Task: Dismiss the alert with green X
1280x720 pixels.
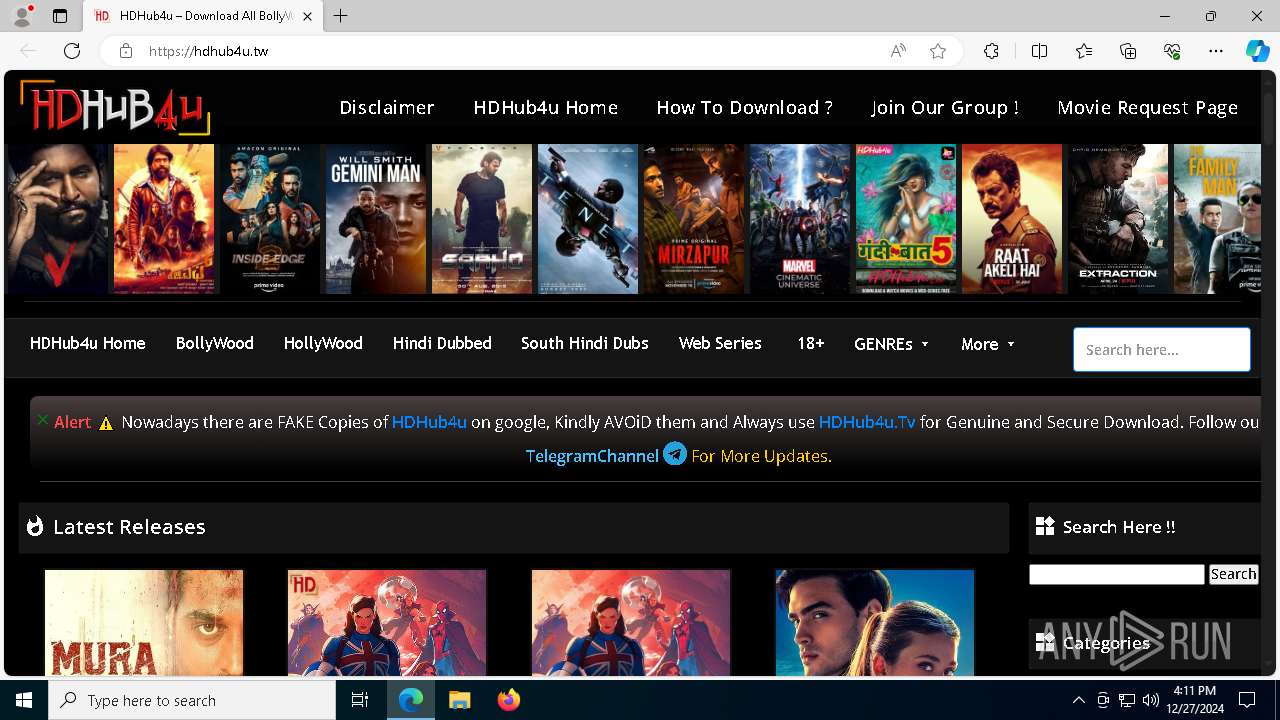Action: [x=42, y=420]
